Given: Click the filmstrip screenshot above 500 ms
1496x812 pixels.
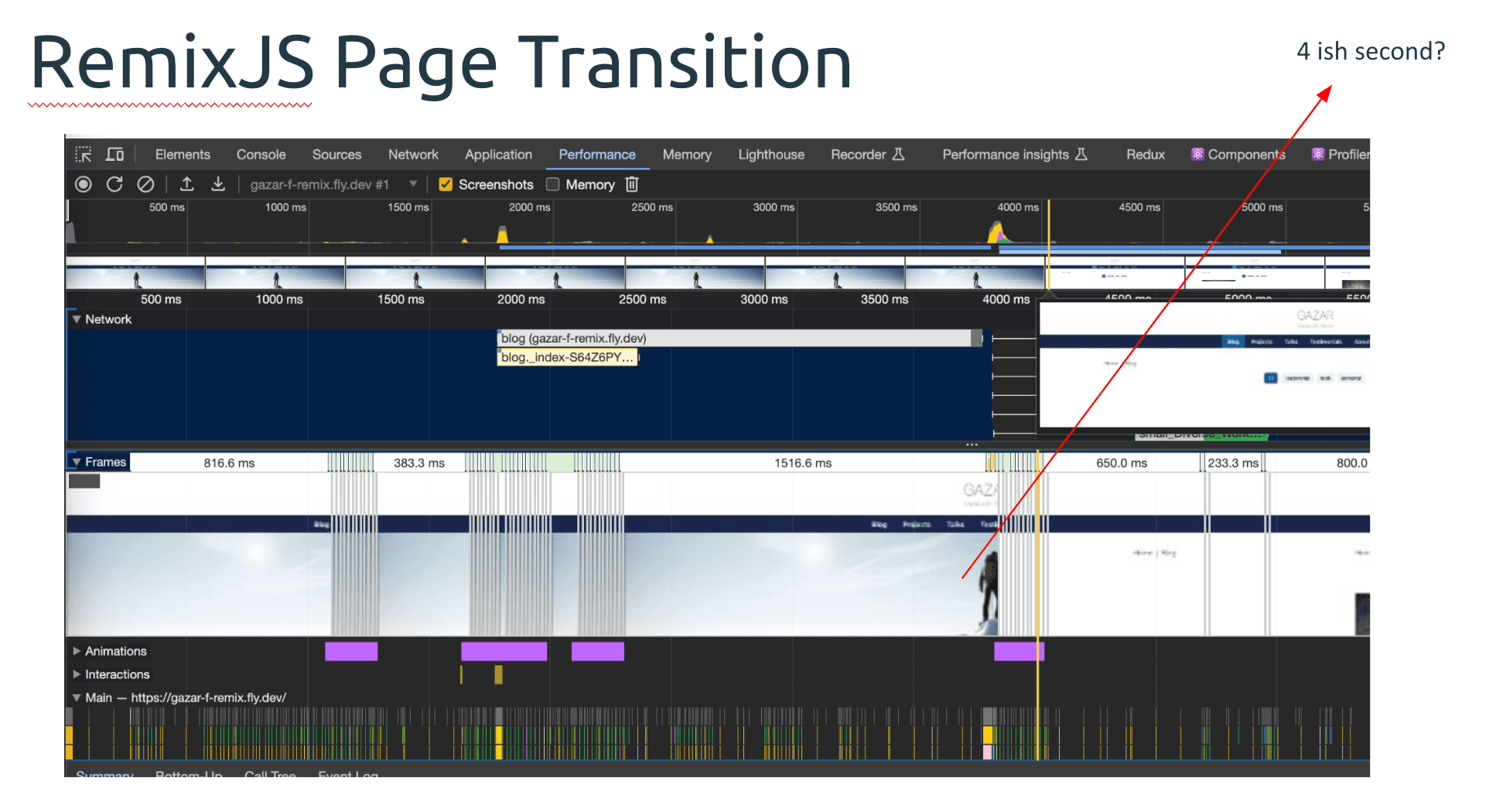Looking at the screenshot, I should (135, 273).
